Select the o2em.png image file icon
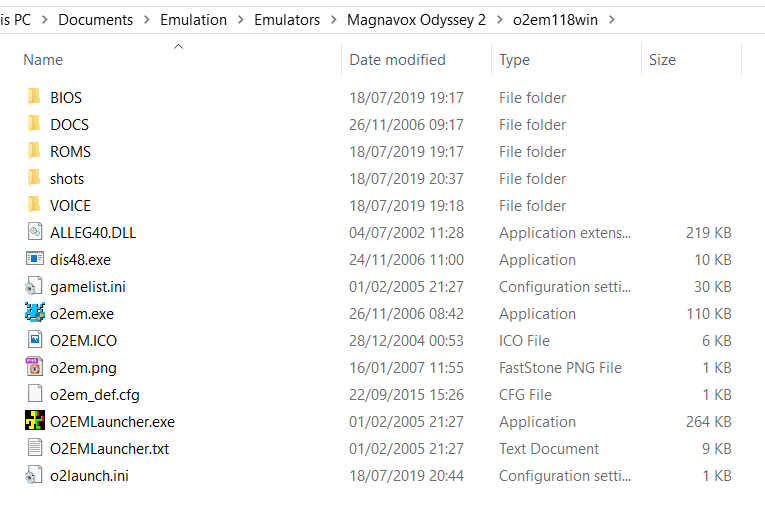Image resolution: width=765 pixels, height=527 pixels. click(35, 367)
